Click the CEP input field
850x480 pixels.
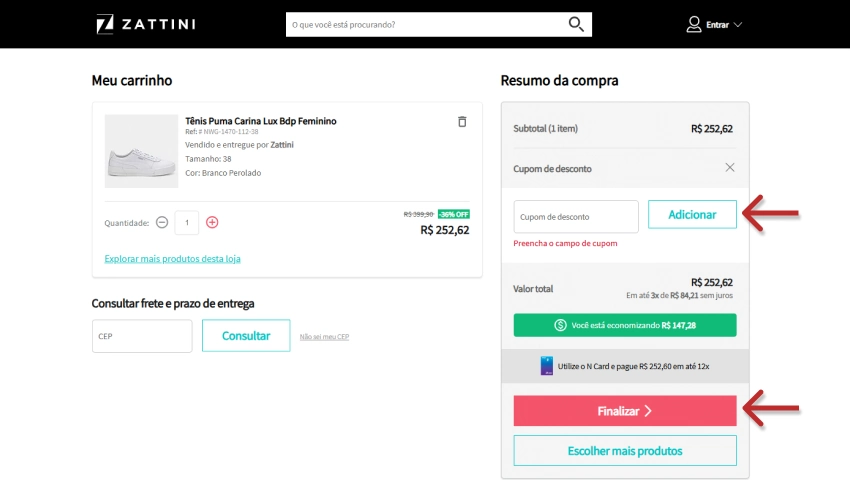coord(142,336)
